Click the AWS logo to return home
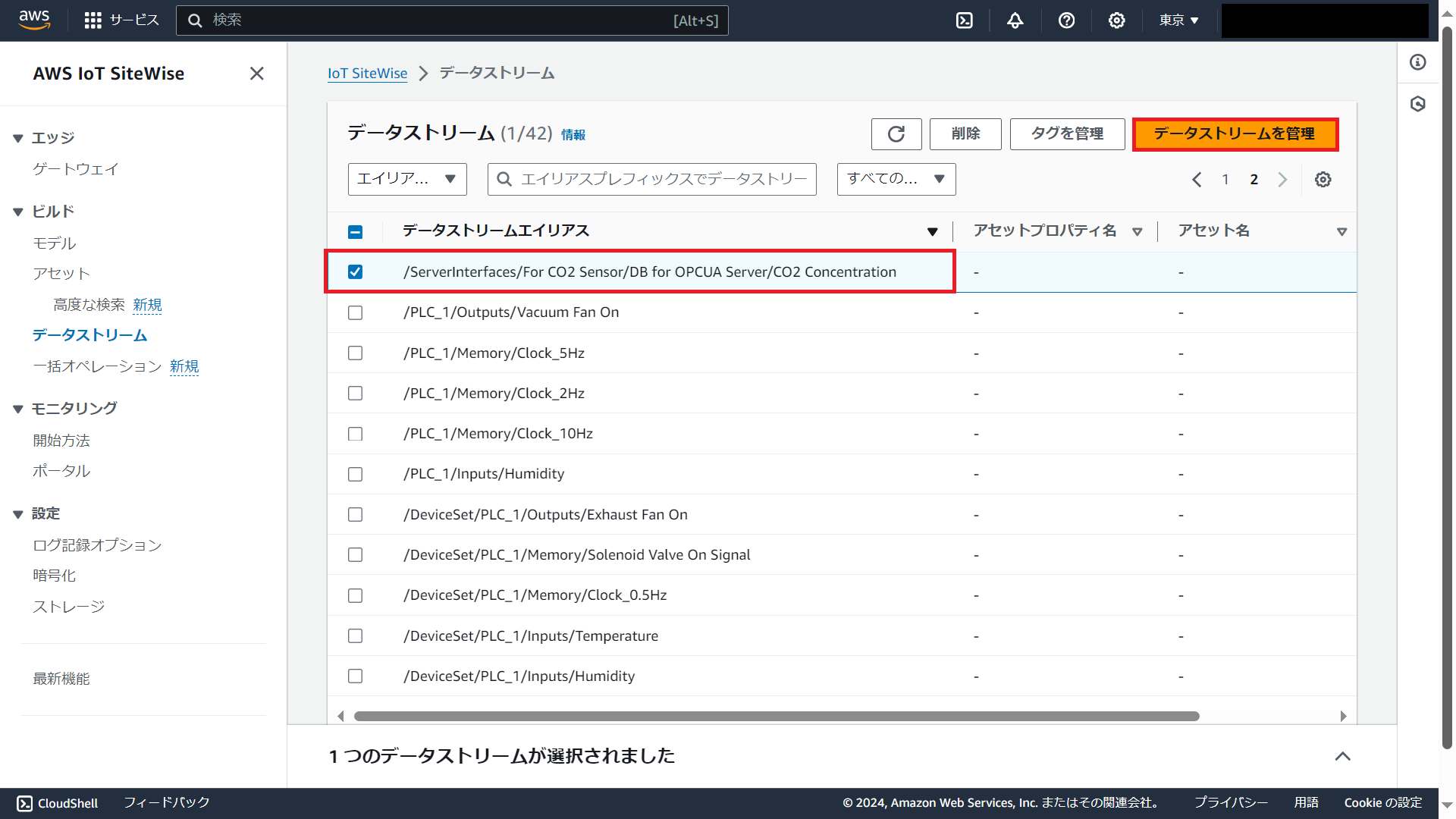This screenshot has width=1456, height=819. tap(34, 20)
